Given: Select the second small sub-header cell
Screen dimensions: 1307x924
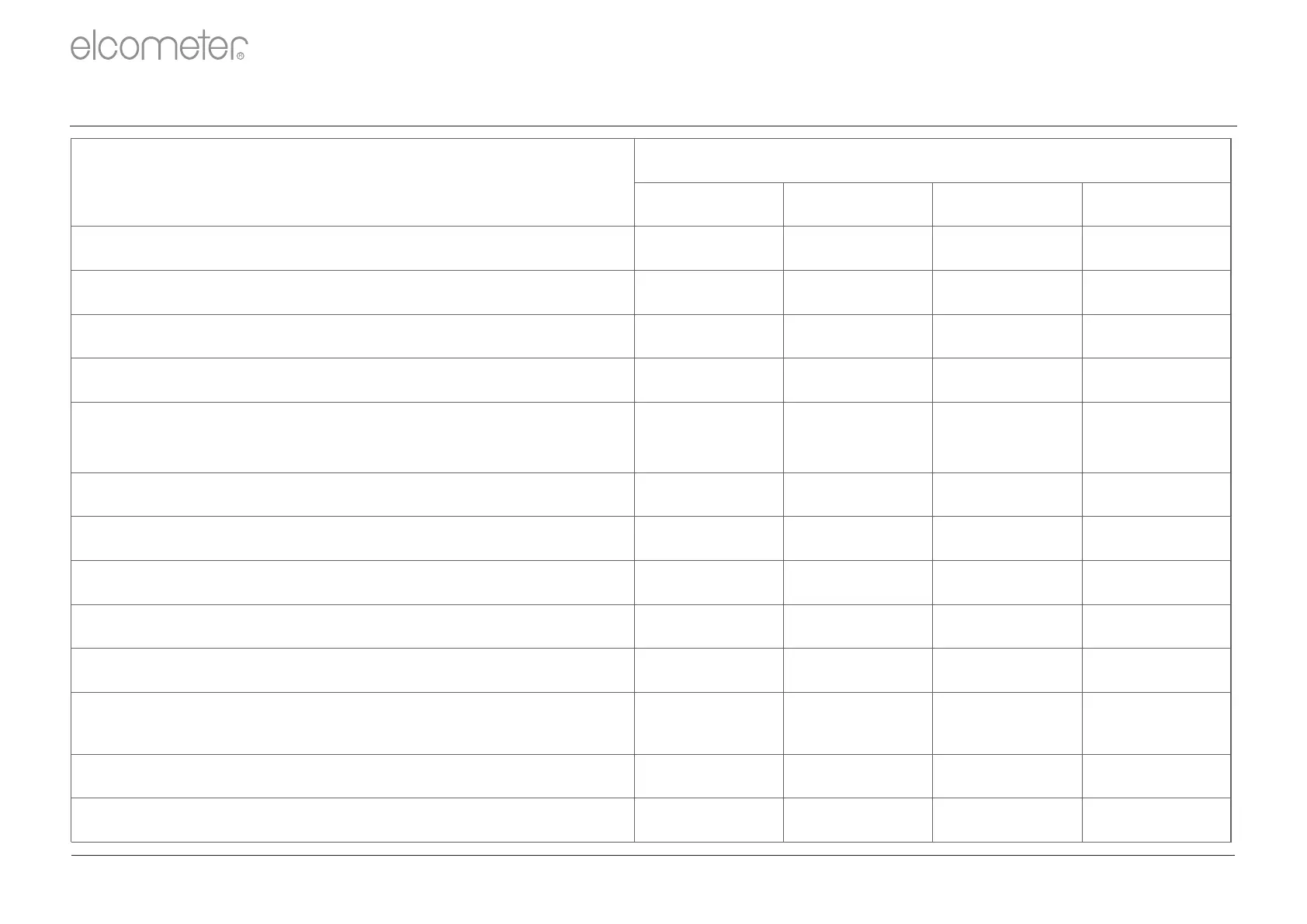Looking at the screenshot, I should [x=858, y=204].
